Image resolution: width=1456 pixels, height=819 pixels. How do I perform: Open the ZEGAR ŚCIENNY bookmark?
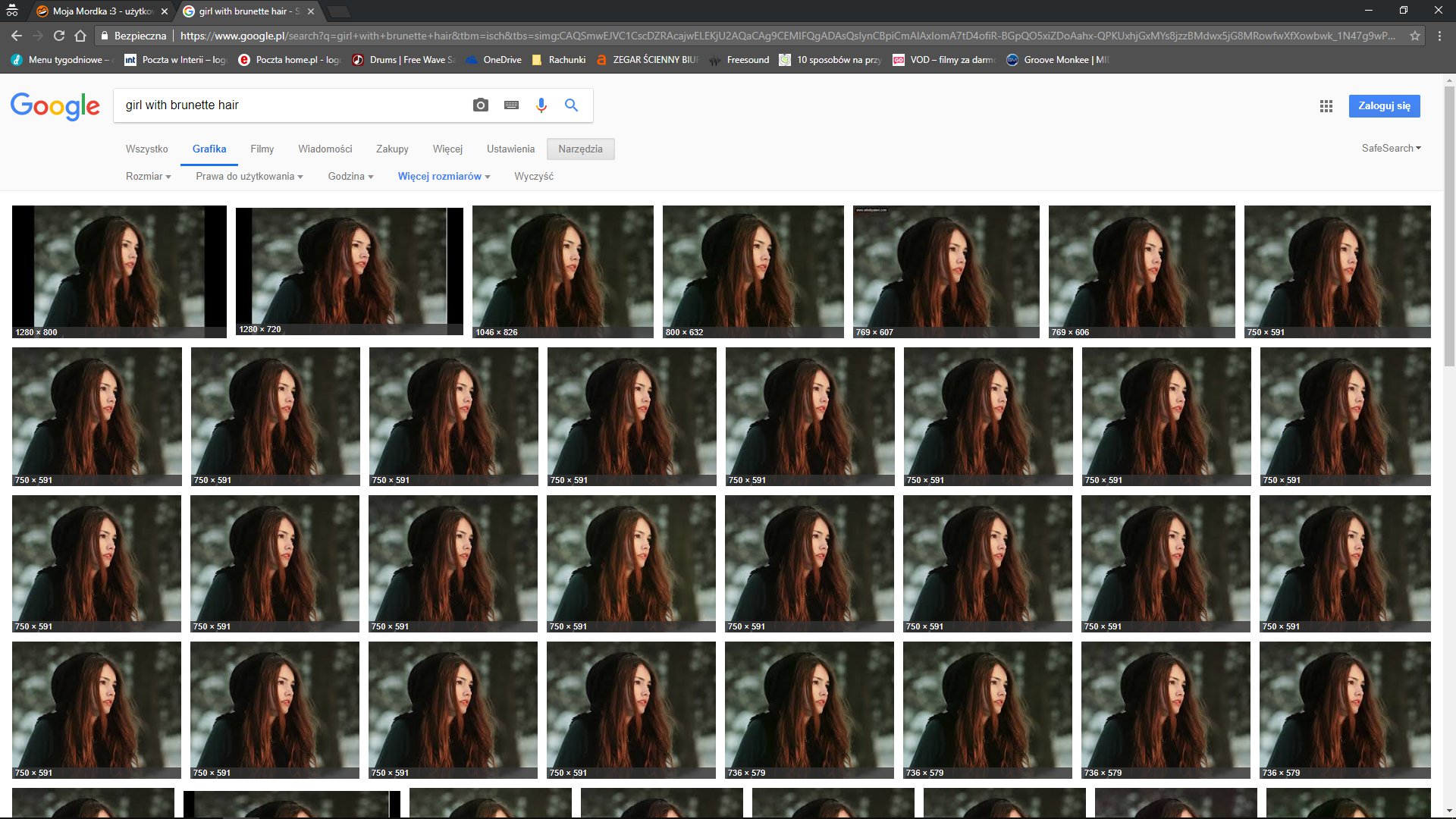coord(647,60)
